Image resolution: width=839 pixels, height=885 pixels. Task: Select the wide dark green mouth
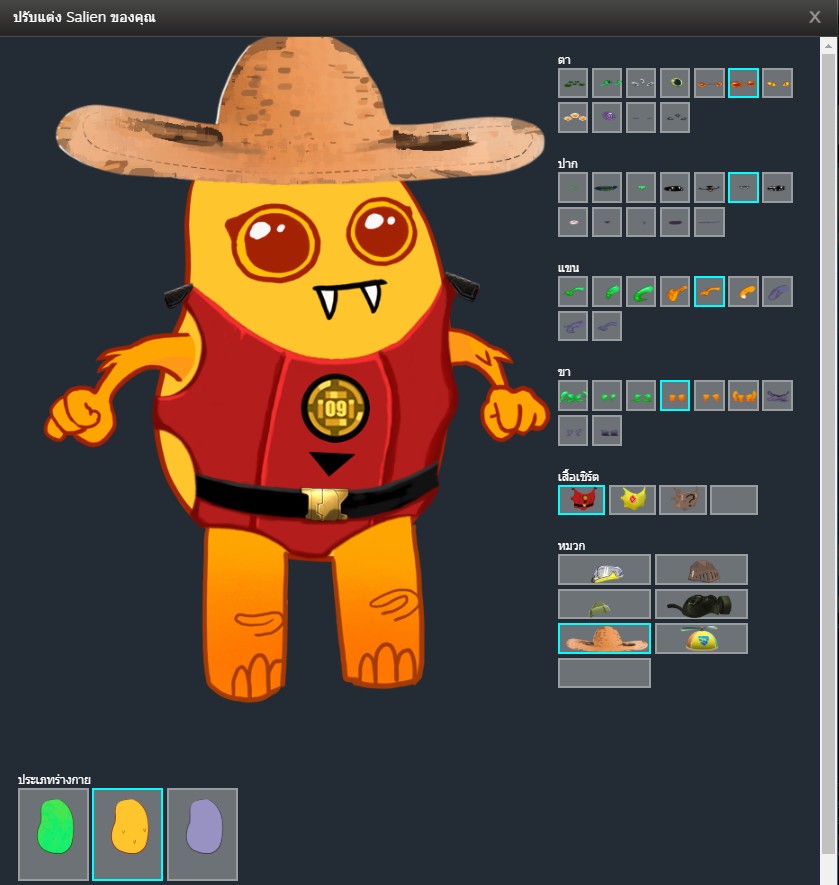tap(607, 188)
